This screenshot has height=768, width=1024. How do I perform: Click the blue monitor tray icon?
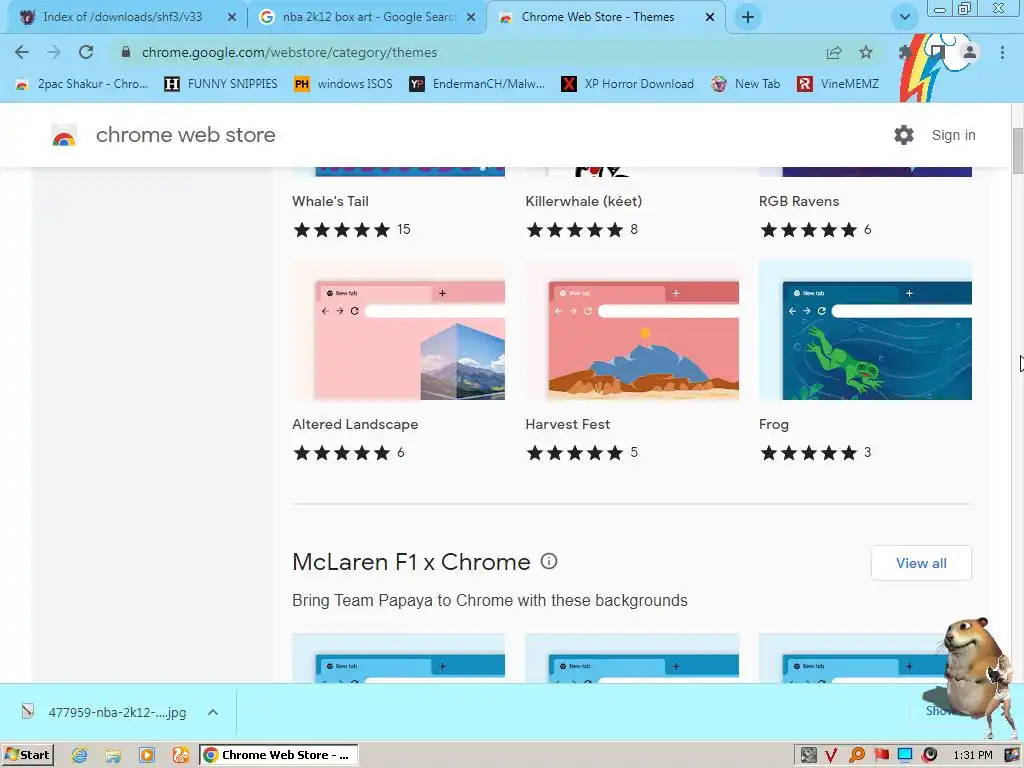pos(905,756)
